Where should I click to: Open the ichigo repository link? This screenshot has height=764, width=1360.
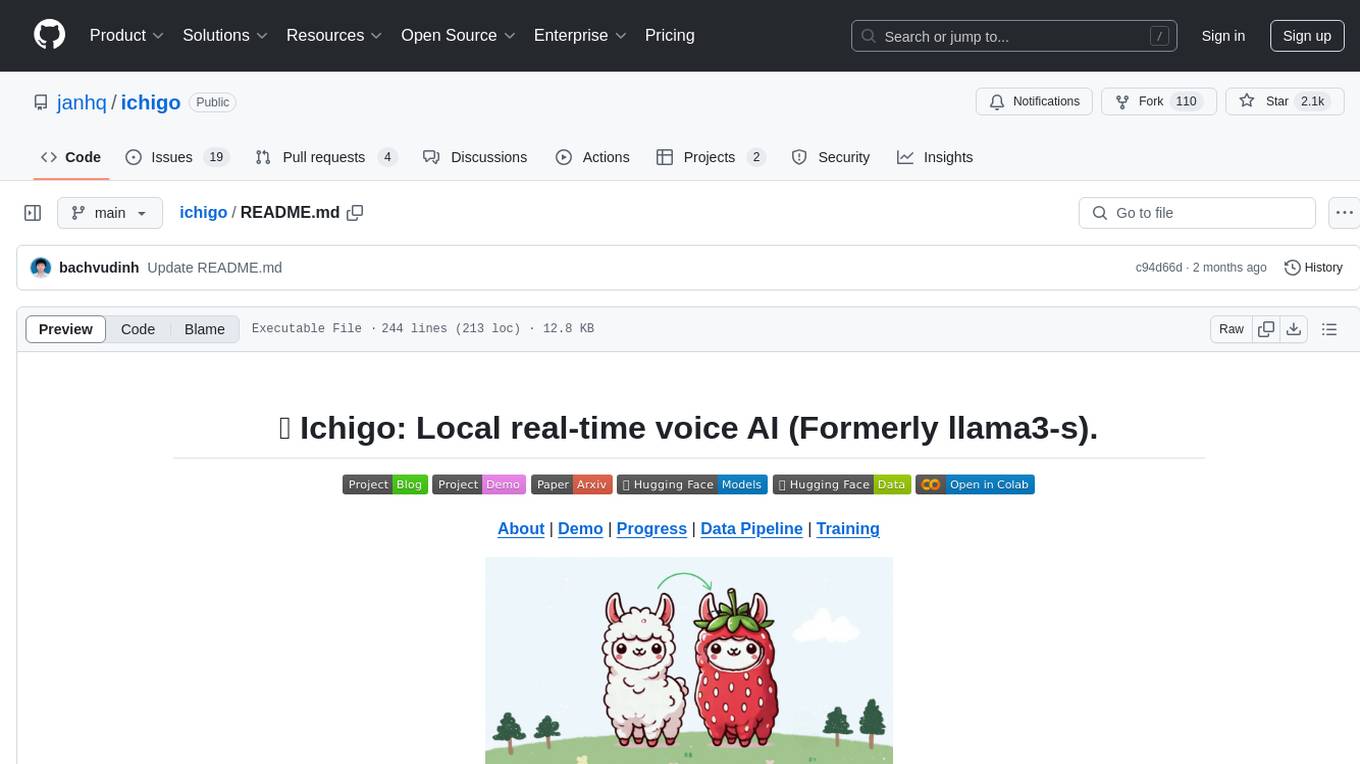coord(151,102)
